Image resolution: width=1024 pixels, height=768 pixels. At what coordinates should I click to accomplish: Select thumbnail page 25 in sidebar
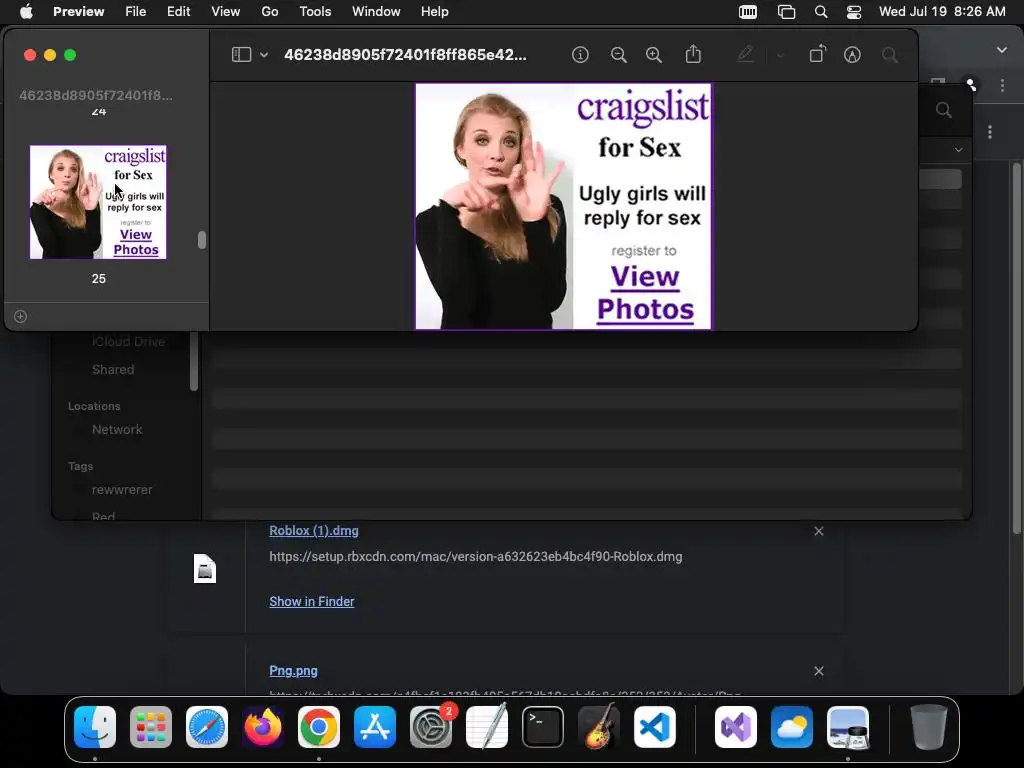pos(98,202)
